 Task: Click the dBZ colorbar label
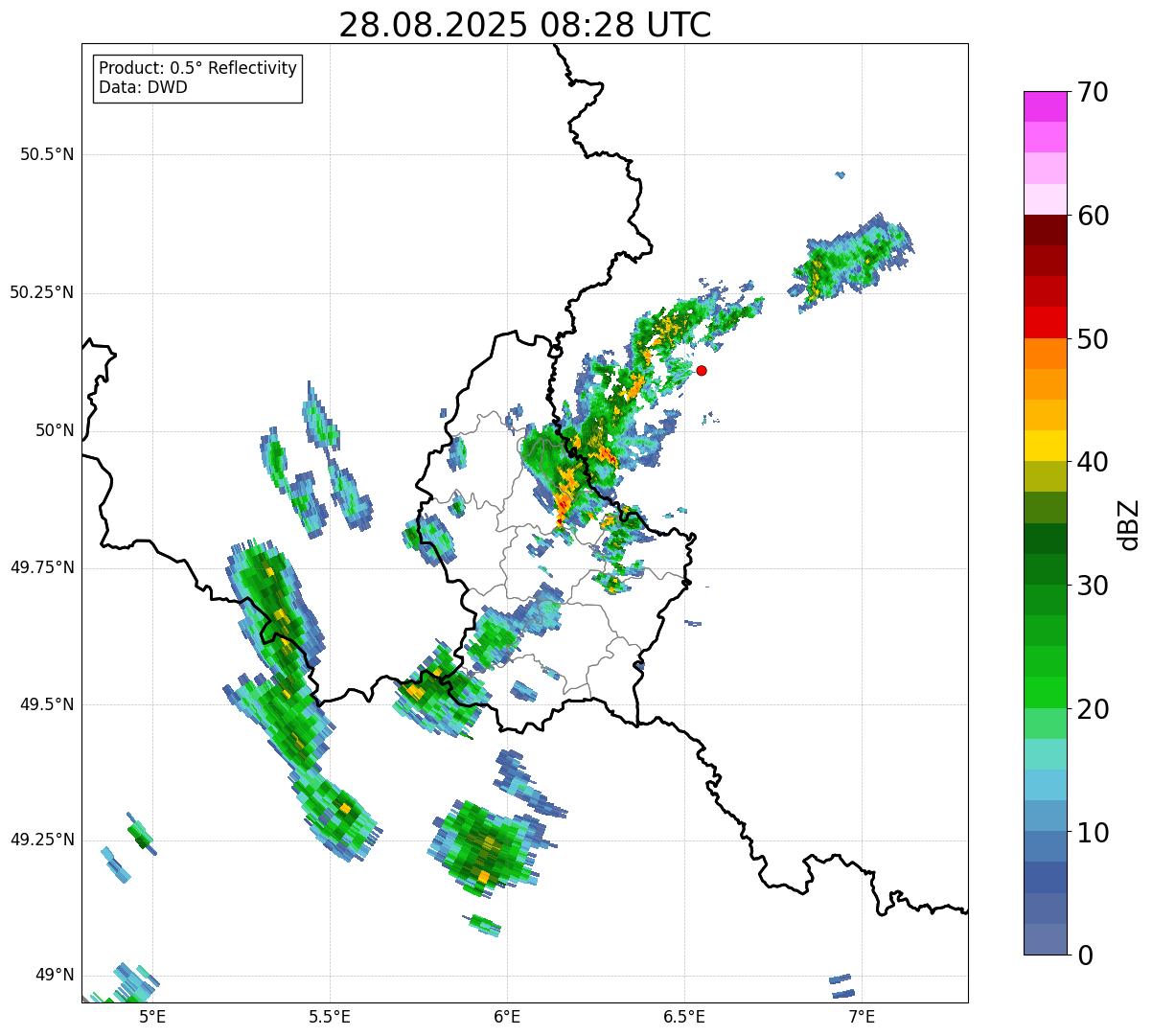(x=1129, y=523)
